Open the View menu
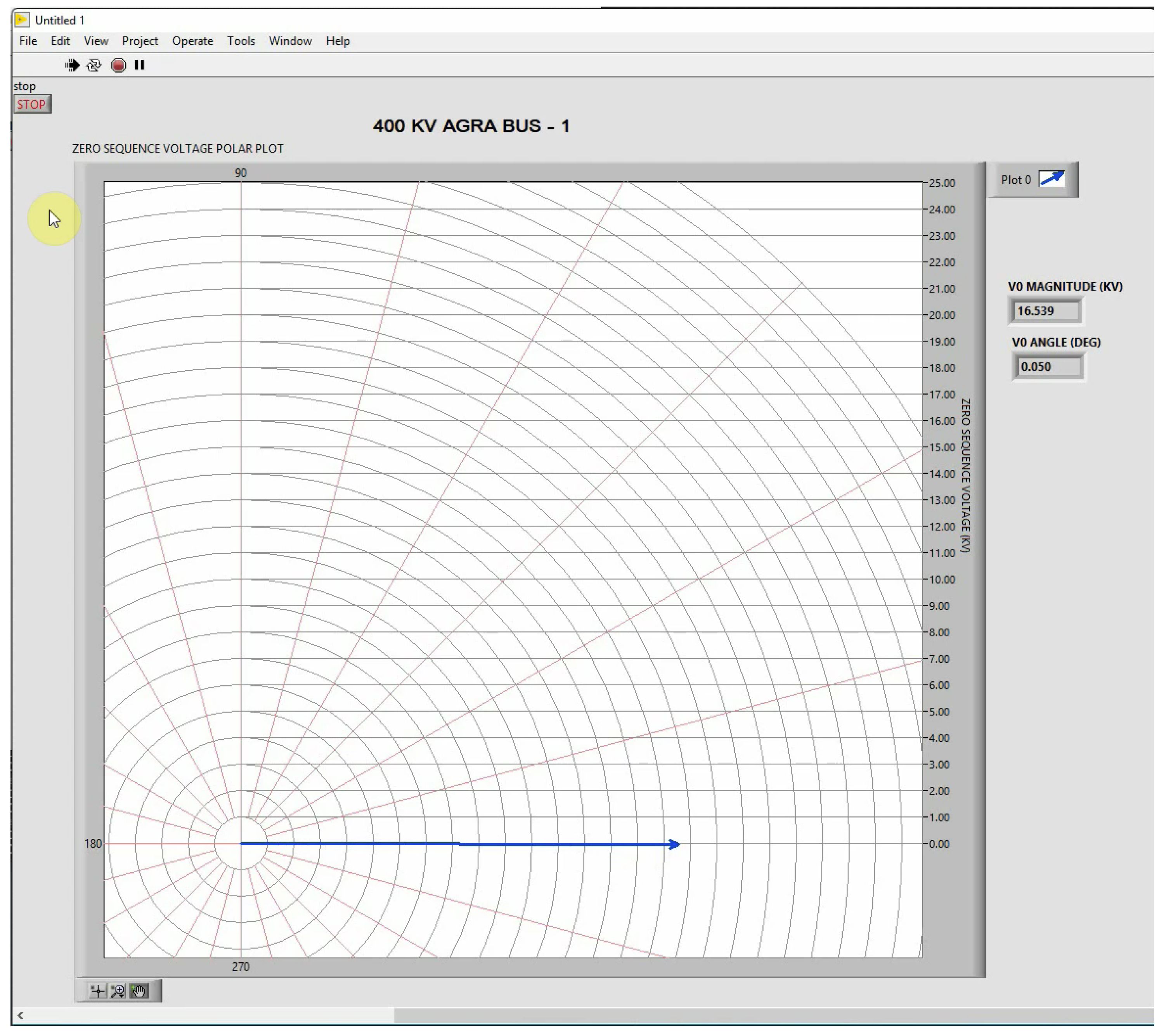 96,42
